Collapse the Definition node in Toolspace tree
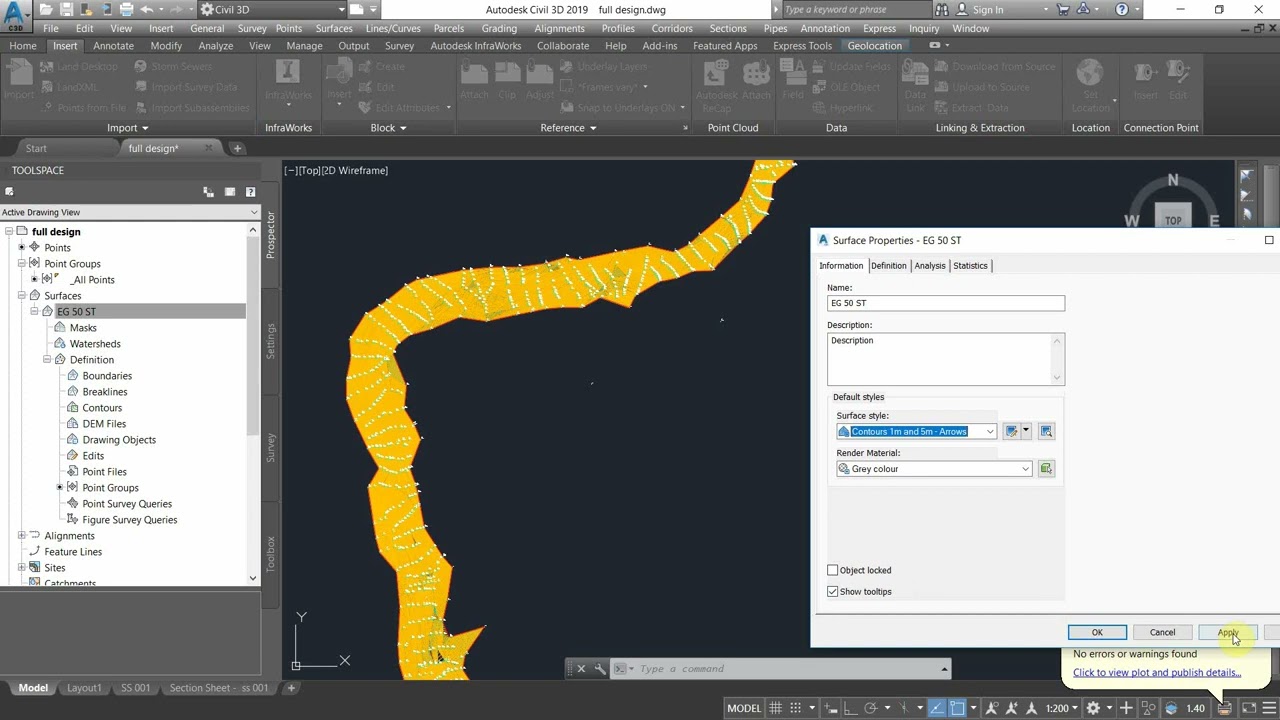This screenshot has width=1280, height=720. click(x=47, y=360)
